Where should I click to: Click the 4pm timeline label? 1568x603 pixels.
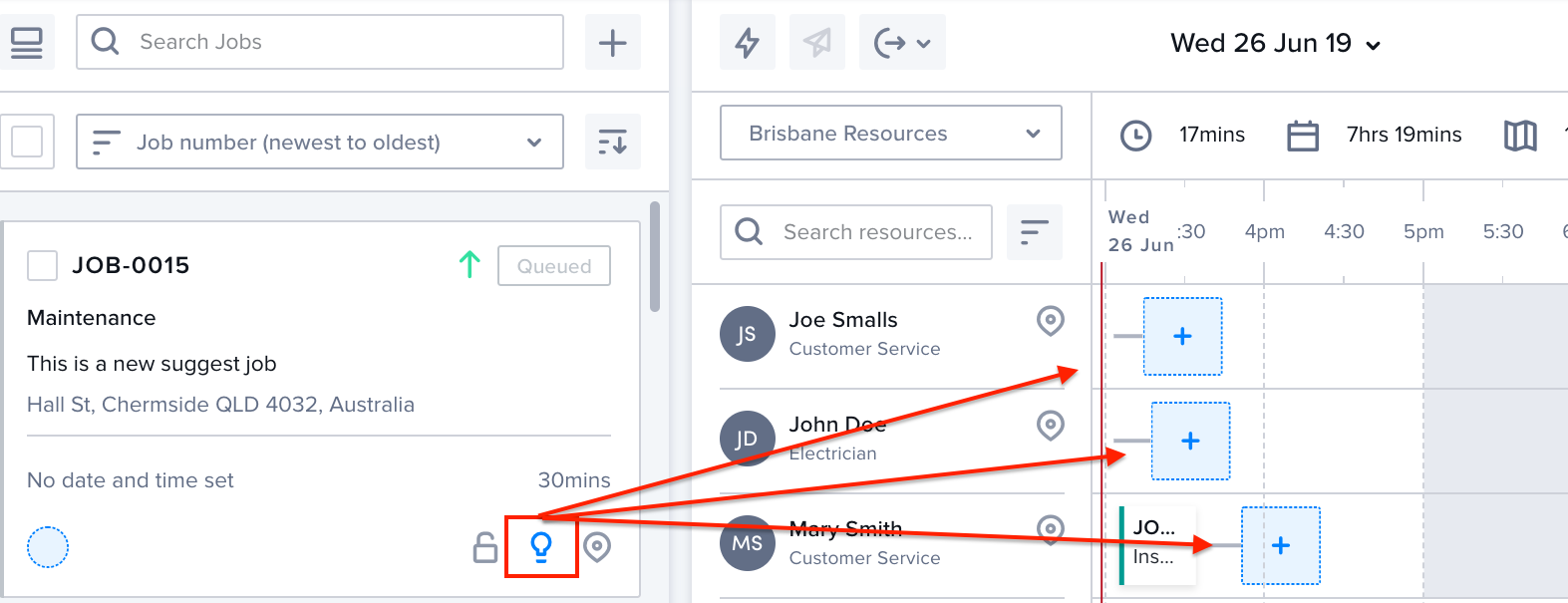[1264, 232]
